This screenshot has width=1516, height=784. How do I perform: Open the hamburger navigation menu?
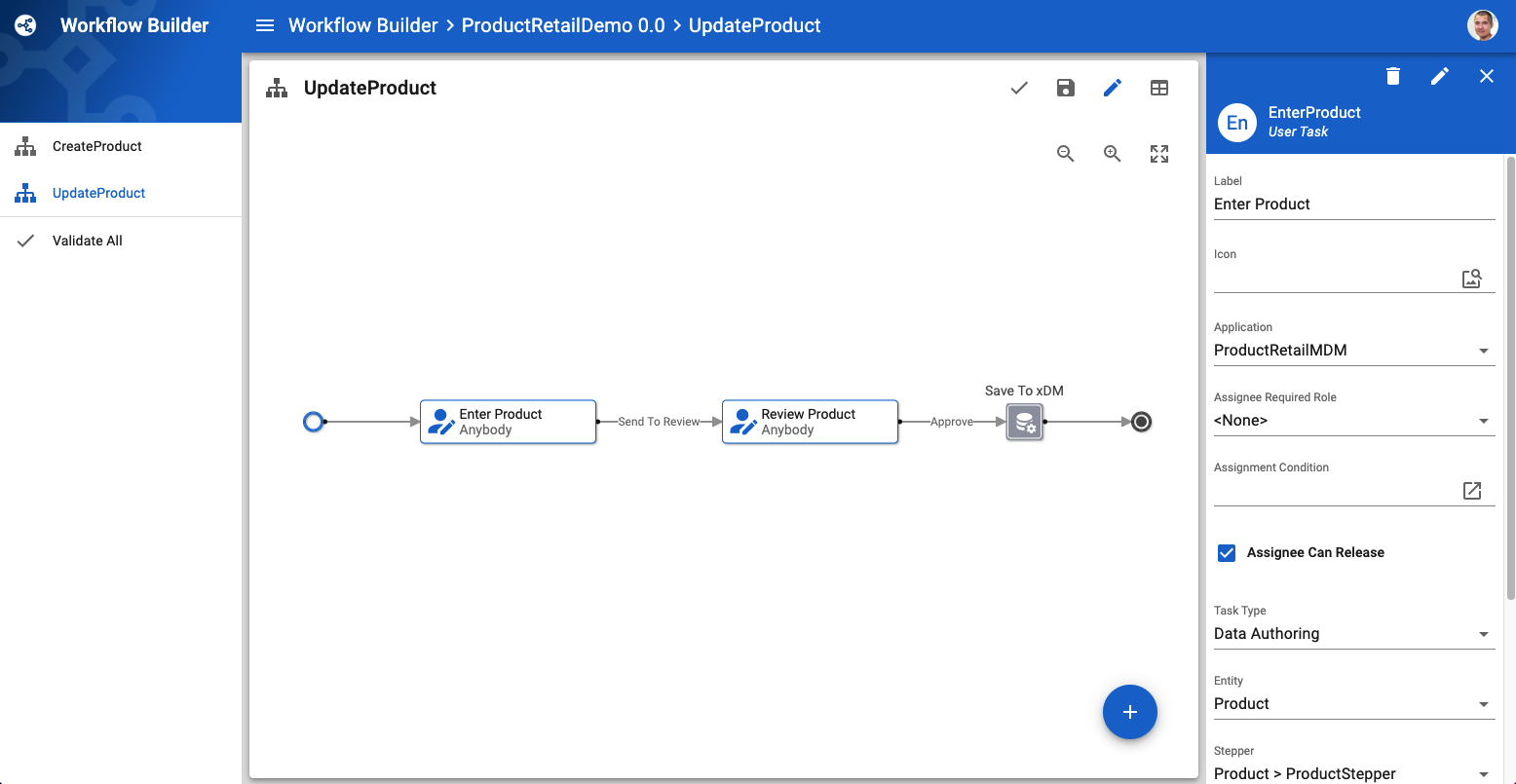click(x=264, y=25)
